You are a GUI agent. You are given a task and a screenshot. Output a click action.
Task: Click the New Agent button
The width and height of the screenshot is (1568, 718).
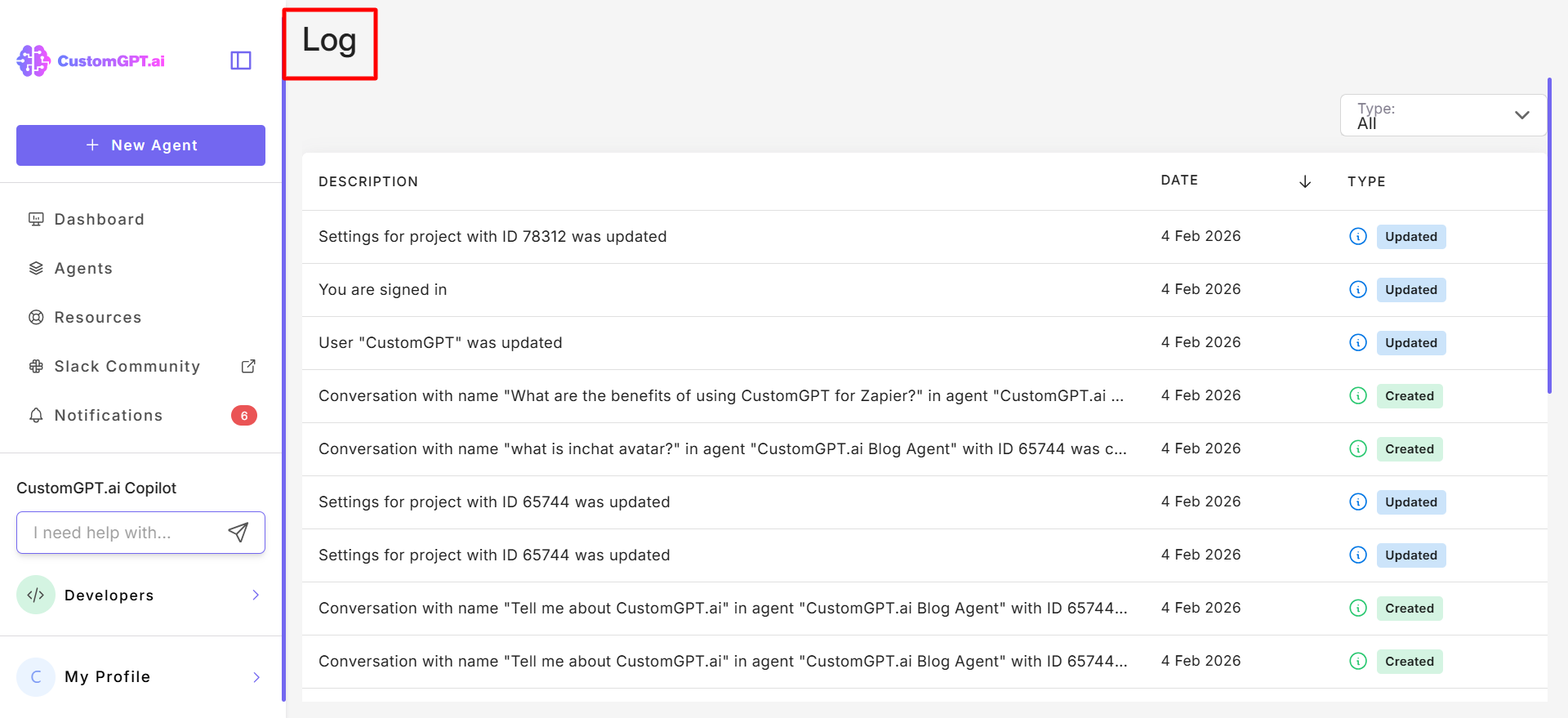[140, 145]
